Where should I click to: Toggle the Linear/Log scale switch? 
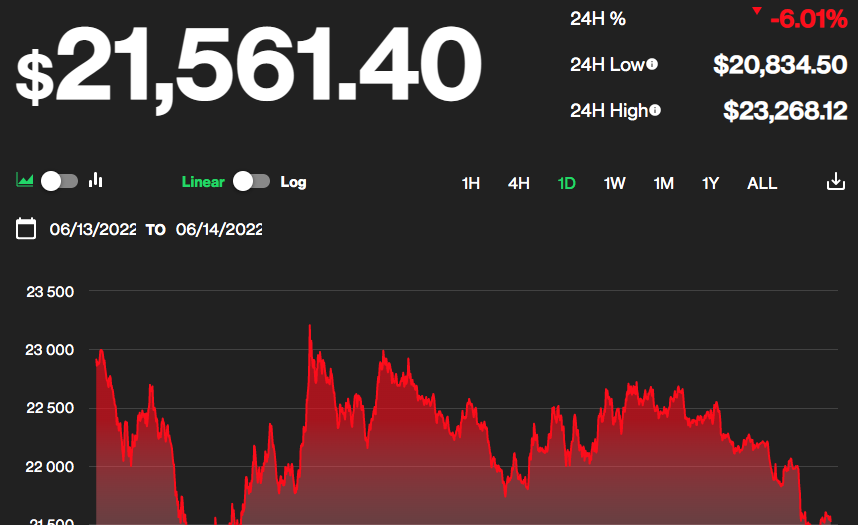251,181
